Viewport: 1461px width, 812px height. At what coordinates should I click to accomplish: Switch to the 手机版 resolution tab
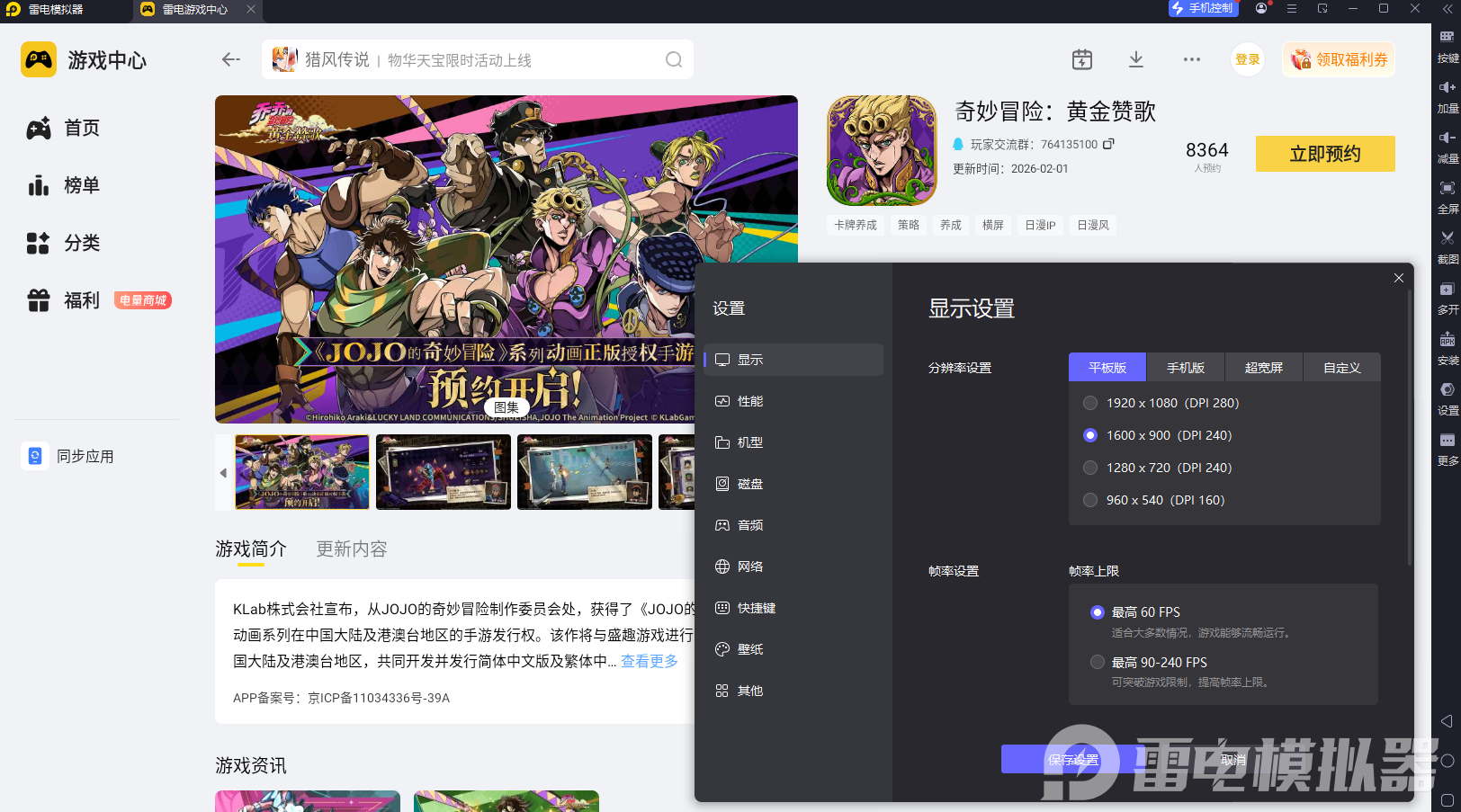point(1185,367)
